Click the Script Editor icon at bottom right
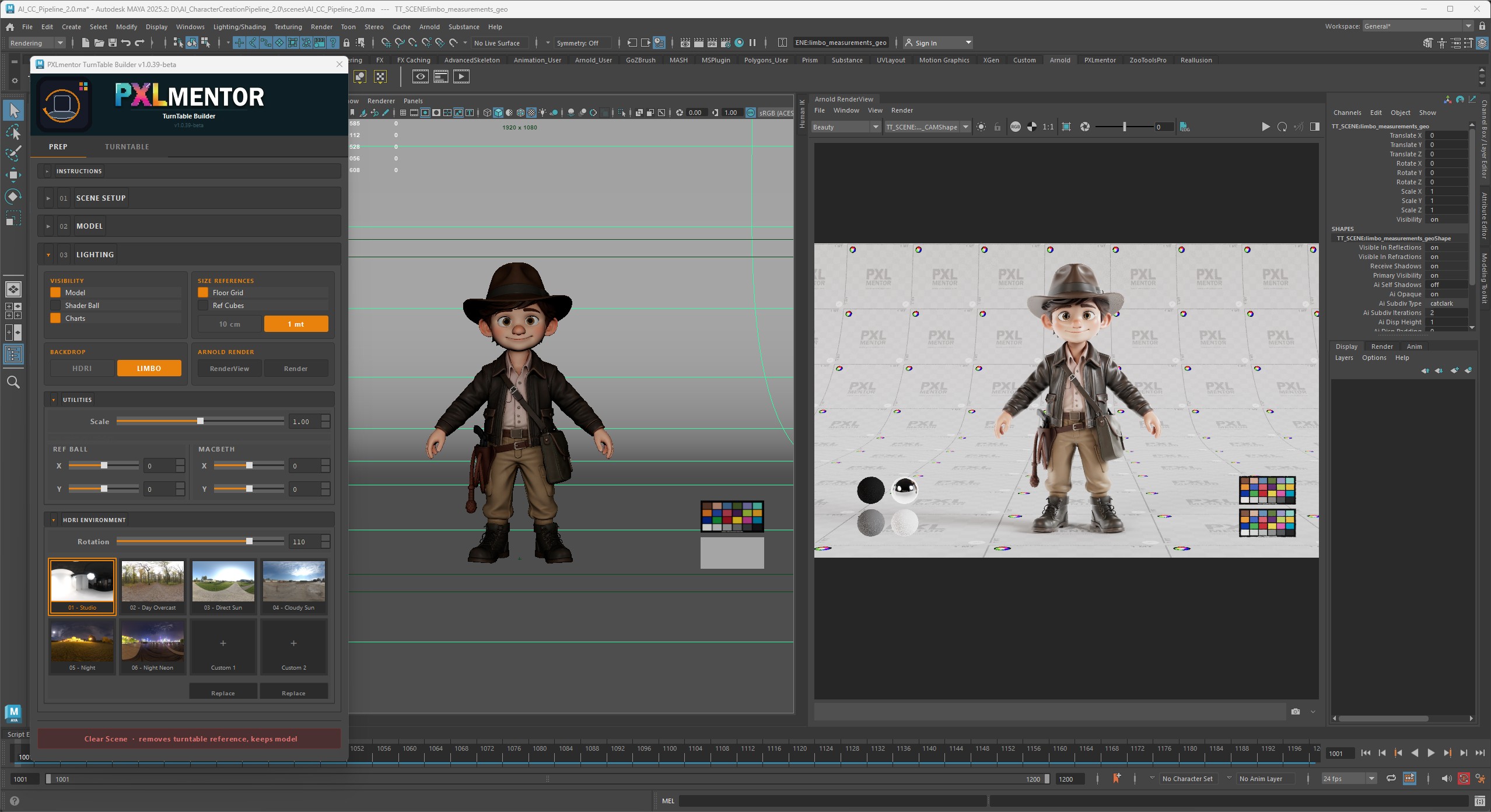The height and width of the screenshot is (812, 1491). pyautogui.click(x=1479, y=801)
